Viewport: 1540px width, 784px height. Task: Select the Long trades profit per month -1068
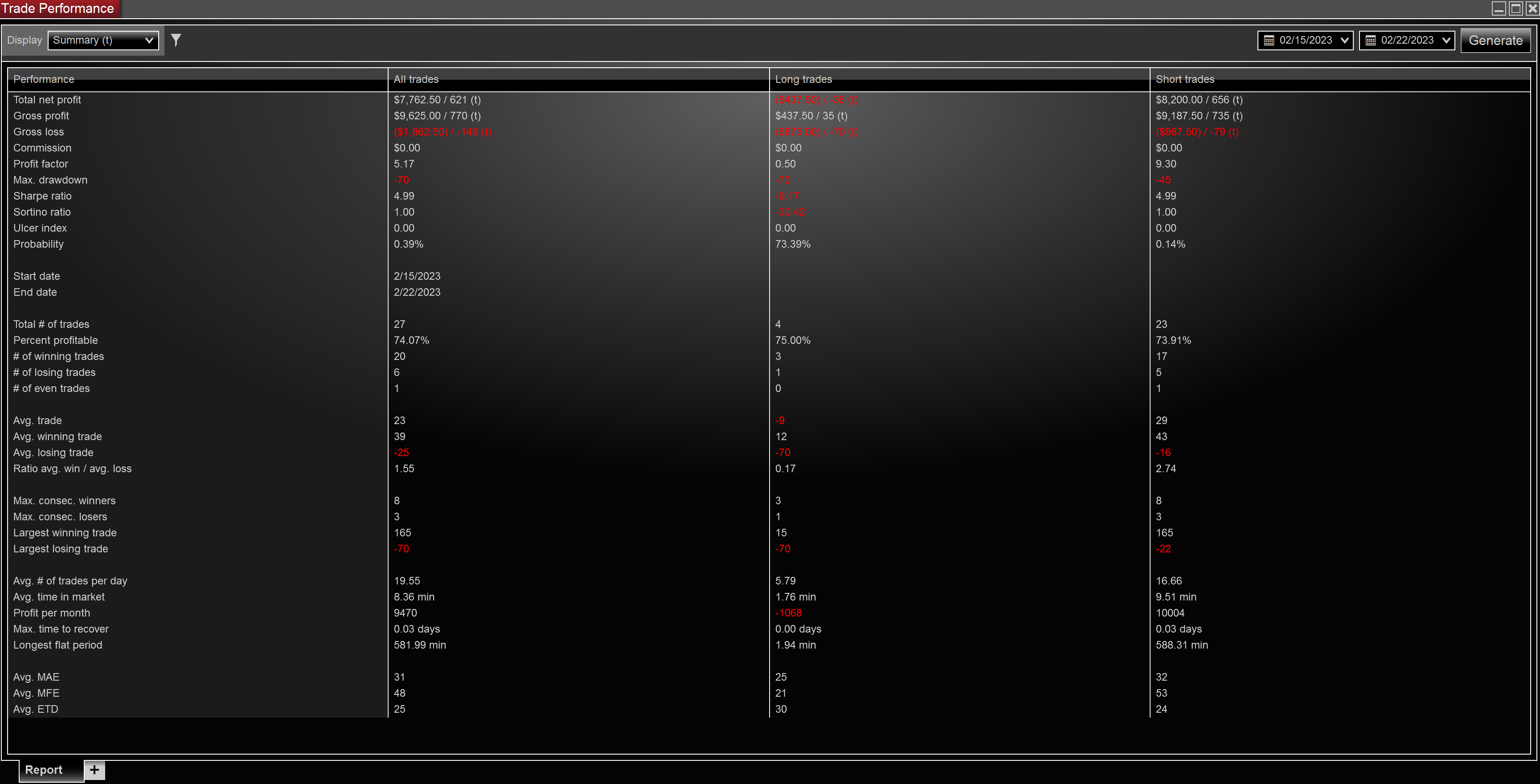tap(789, 613)
